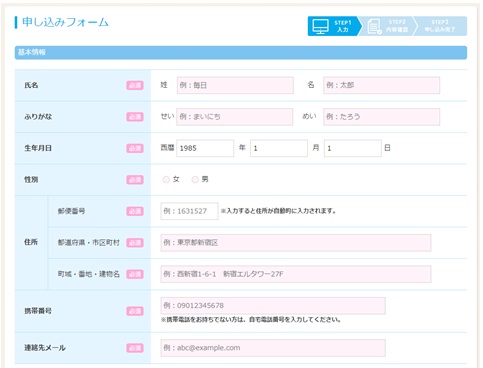Screen dimensions: 483x368
Task: Select the STEP1 入力 step label
Action: (x=343, y=26)
